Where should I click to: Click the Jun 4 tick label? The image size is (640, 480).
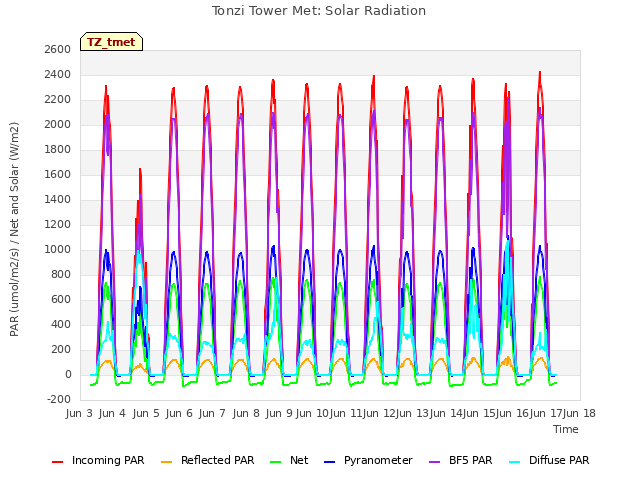coord(112,413)
